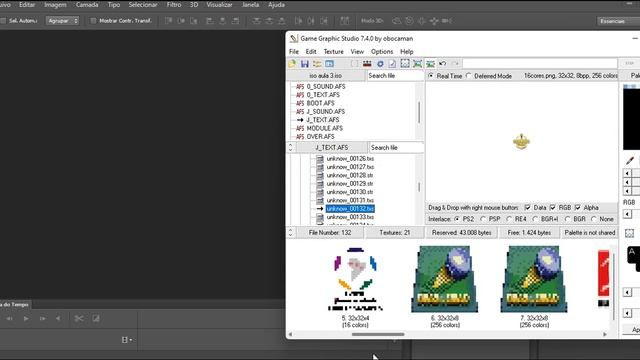Viewport: 640px width, 360px height.
Task: Select unknow_00131.txs in file list
Action: [350, 200]
